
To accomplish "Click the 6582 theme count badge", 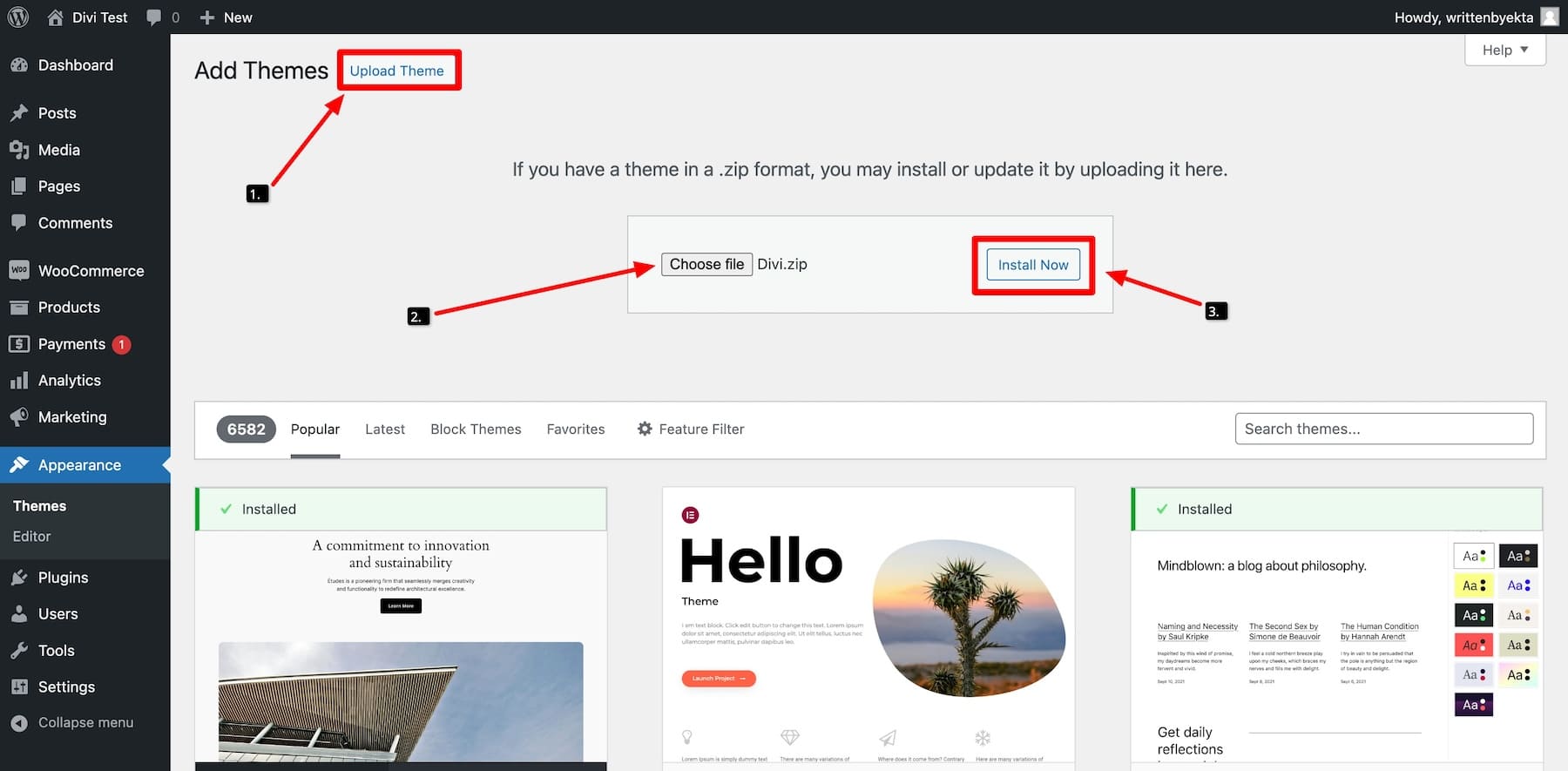I will point(247,429).
